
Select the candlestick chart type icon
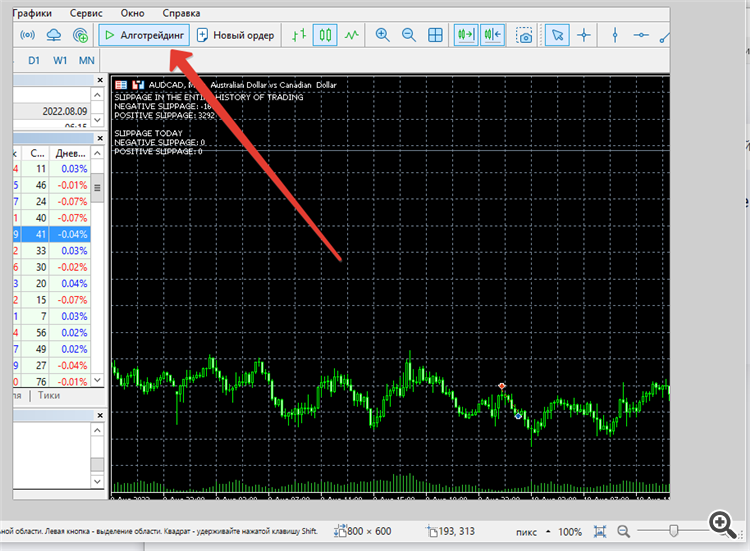click(325, 35)
